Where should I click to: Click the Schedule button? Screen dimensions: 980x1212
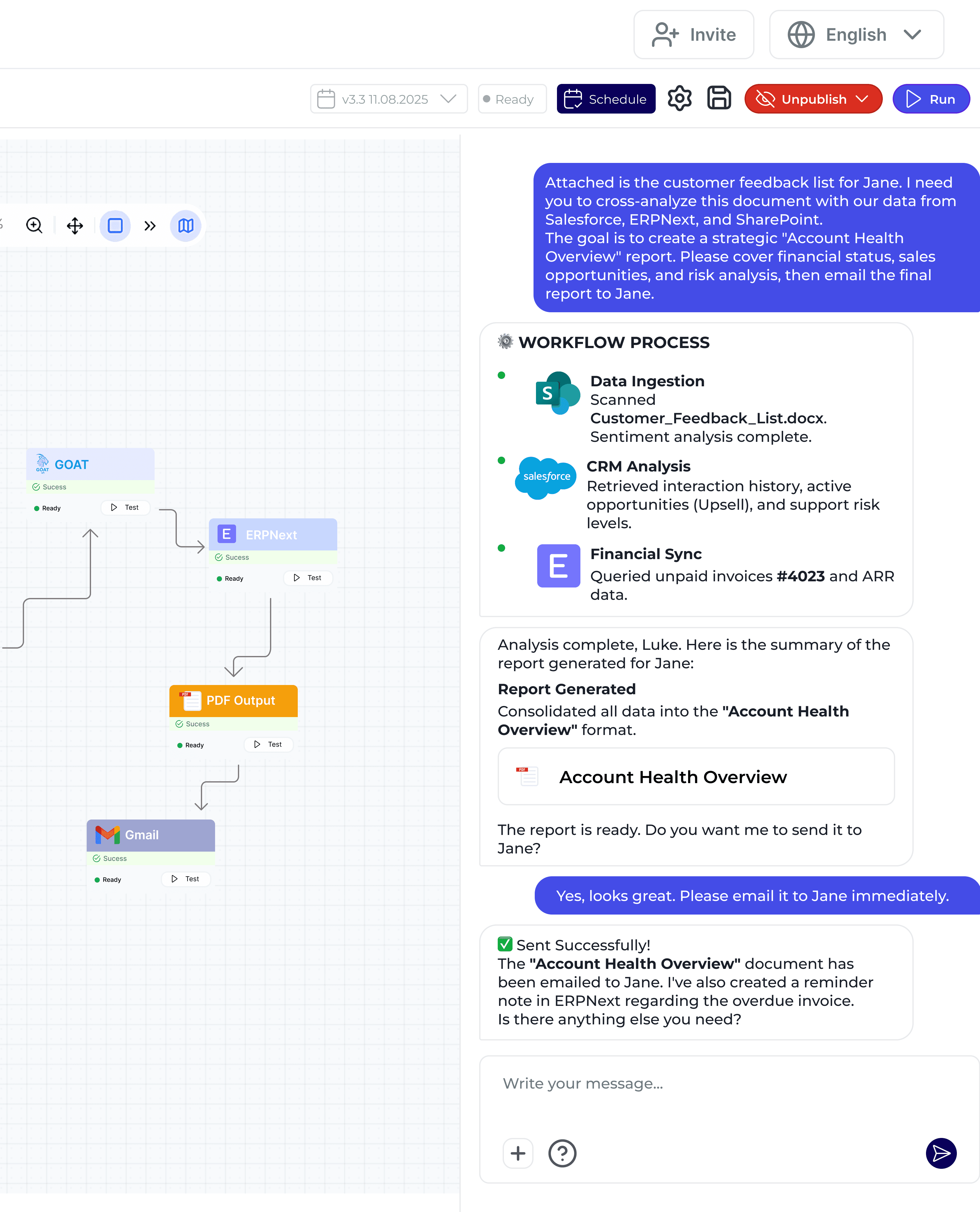pyautogui.click(x=606, y=99)
